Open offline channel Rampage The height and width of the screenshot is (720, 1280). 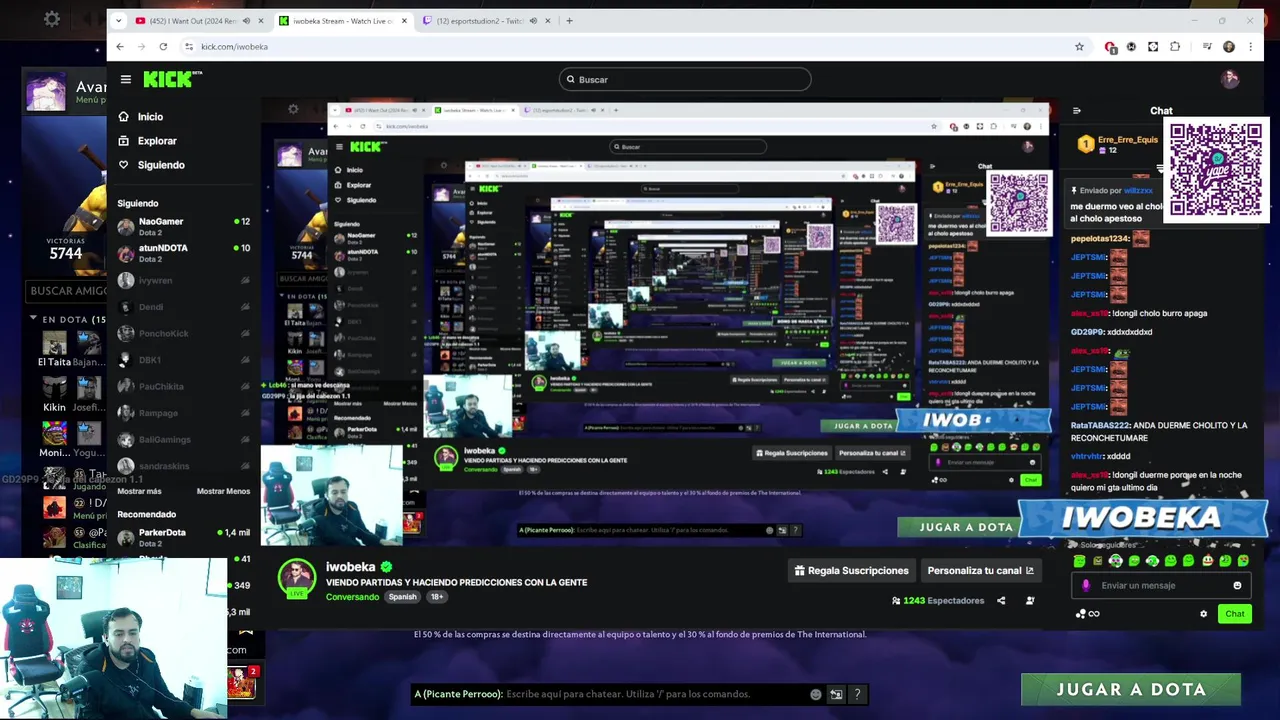(x=184, y=413)
